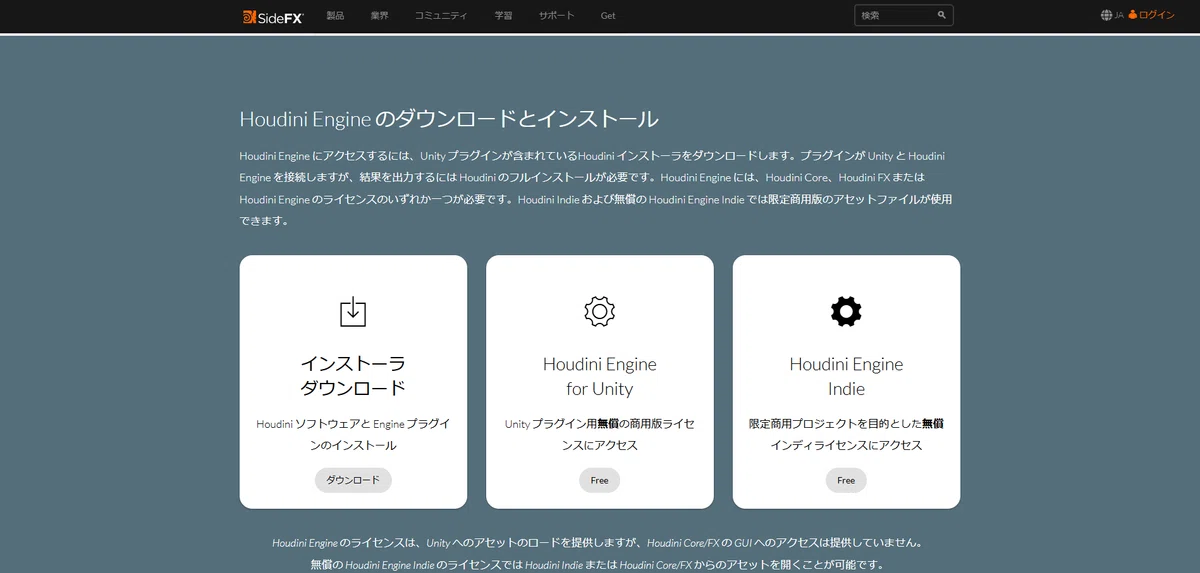The image size is (1200, 573).
Task: Click the Houdini Engine for Unity gear icon
Action: pos(600,311)
